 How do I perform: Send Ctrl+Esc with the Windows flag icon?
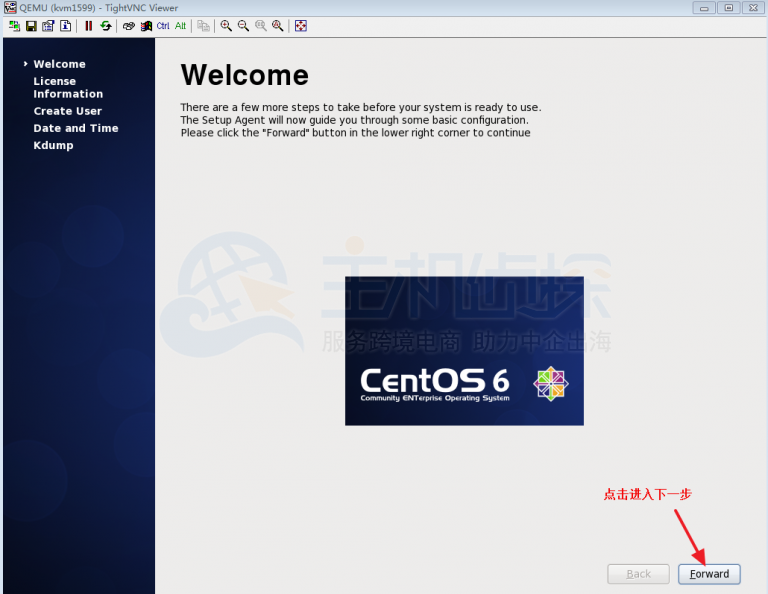[145, 26]
